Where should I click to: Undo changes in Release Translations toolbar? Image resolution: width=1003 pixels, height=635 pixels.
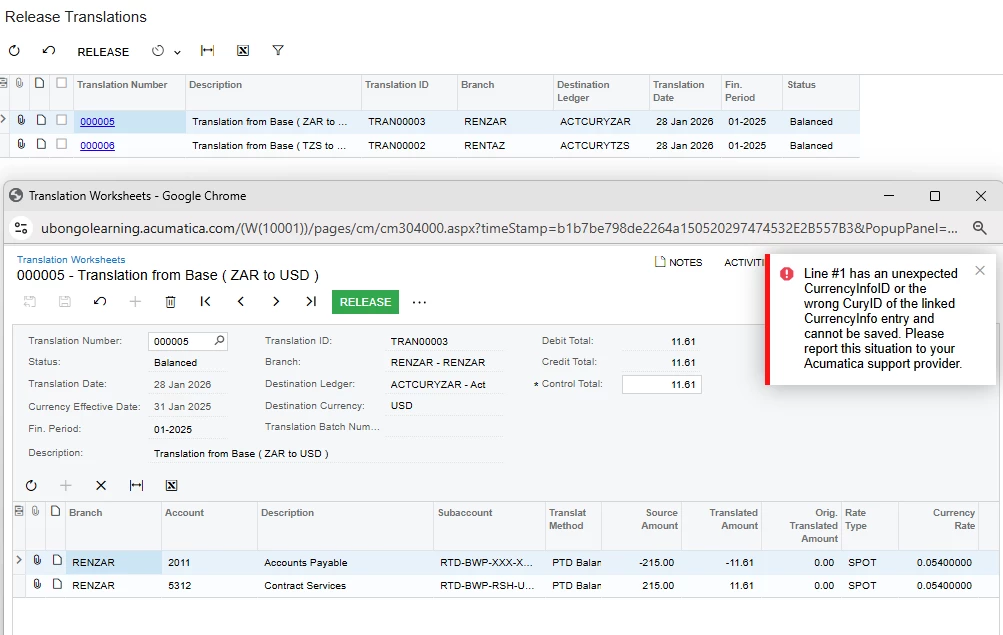tap(49, 51)
